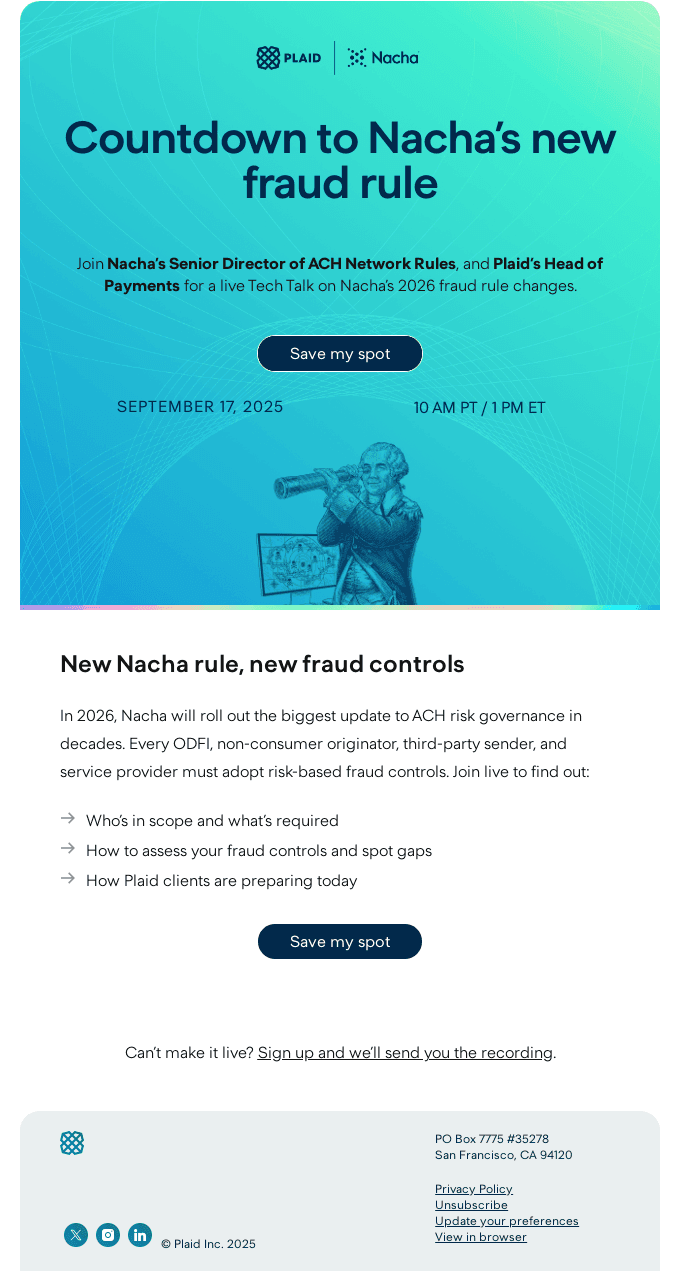This screenshot has height=1271, width=680.
Task: Open Plaid's Instagram icon in the footer
Action: click(x=108, y=1235)
